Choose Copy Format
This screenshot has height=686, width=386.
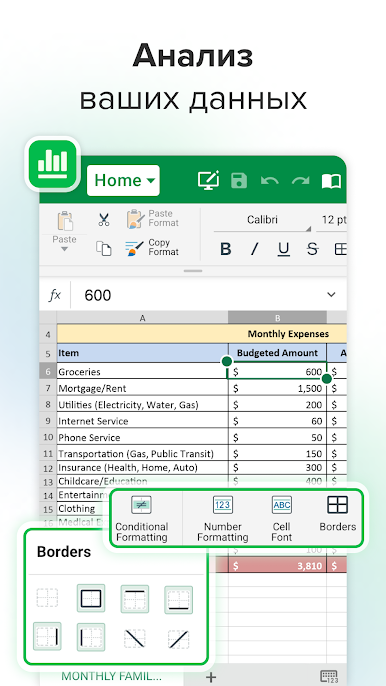tap(152, 248)
